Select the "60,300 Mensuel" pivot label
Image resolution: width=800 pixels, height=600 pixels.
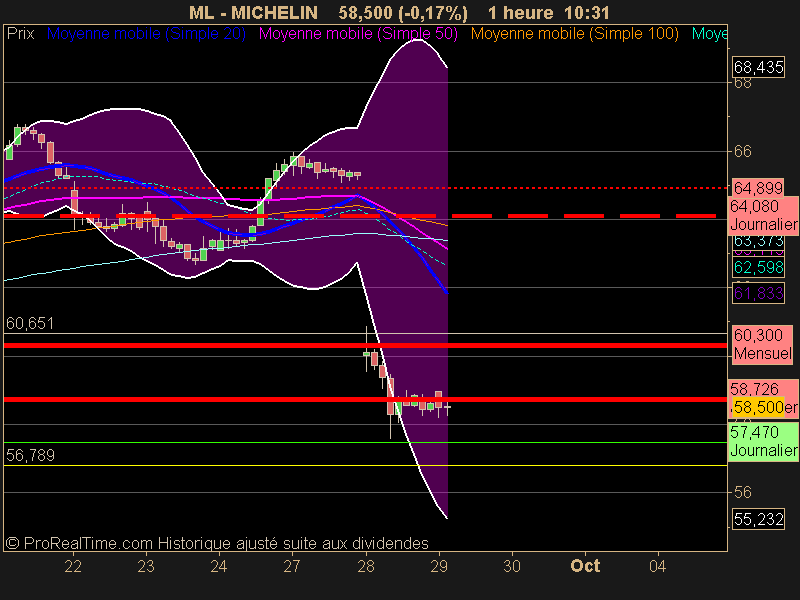763,344
